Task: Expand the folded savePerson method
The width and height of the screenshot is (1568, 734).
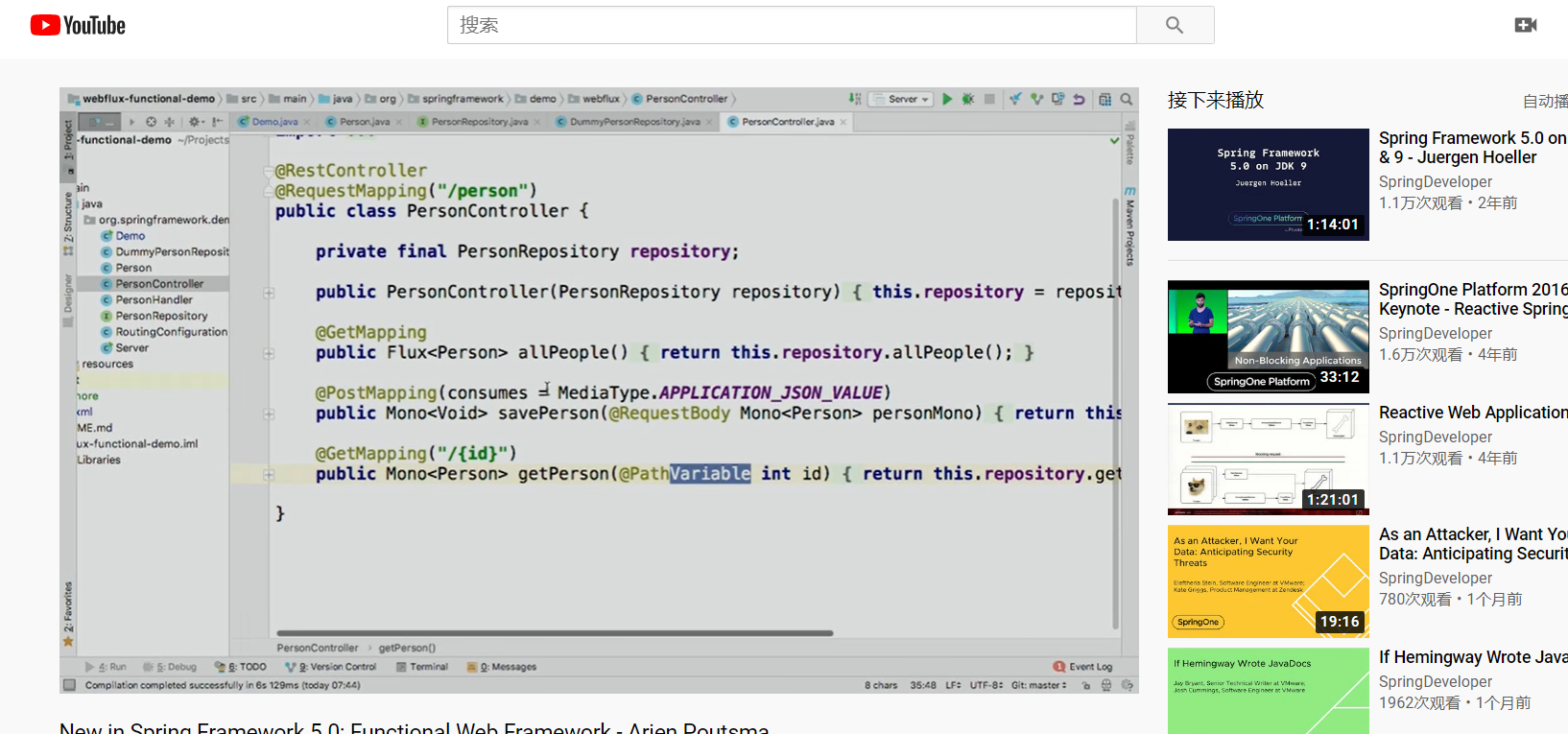Action: (x=270, y=414)
